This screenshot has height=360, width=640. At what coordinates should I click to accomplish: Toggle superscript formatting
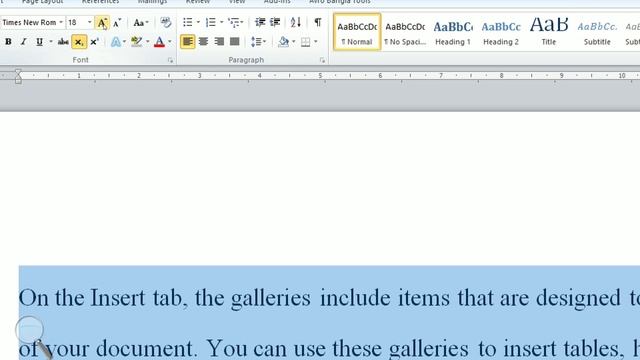[94, 42]
